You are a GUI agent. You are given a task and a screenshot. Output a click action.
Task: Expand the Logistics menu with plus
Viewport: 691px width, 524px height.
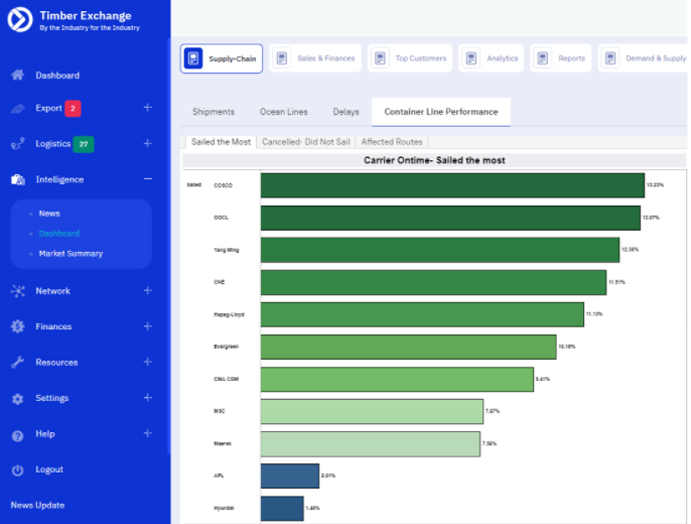(148, 143)
